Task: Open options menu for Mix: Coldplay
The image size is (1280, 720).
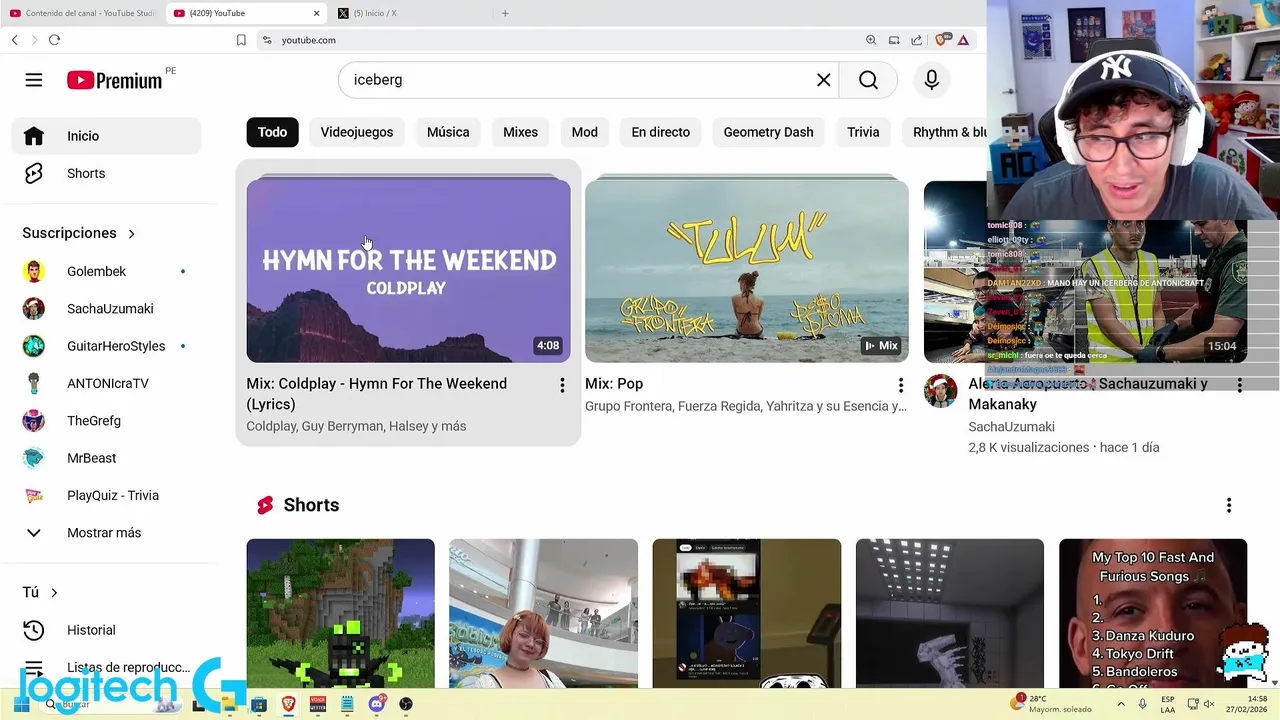Action: click(x=562, y=385)
